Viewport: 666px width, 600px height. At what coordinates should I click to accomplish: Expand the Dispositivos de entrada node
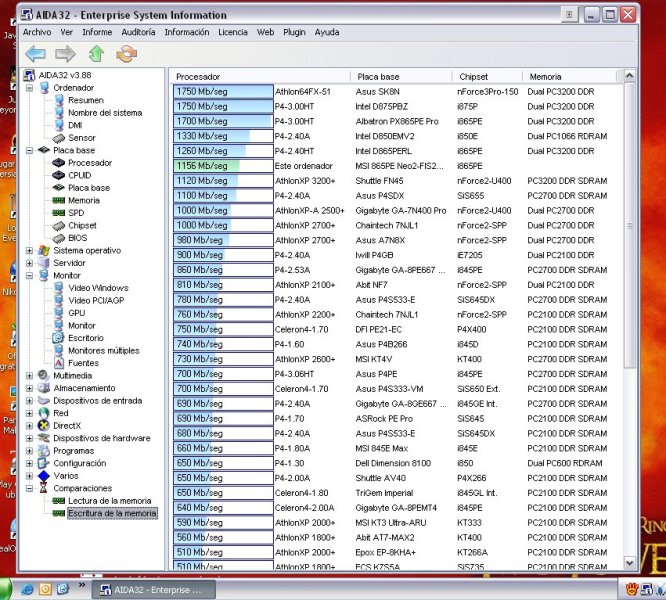(29, 400)
